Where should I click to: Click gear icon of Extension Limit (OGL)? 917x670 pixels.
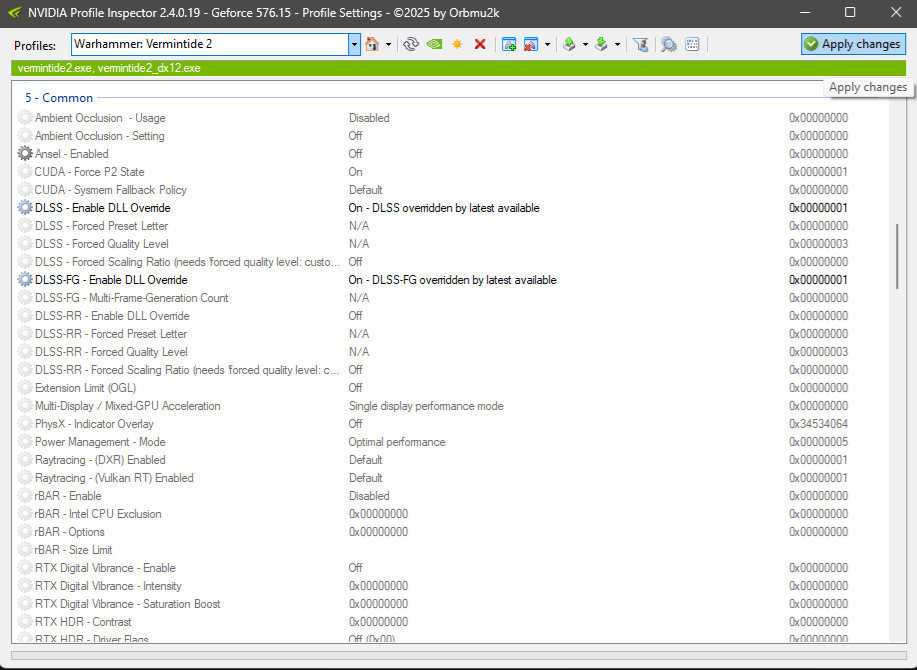tap(25, 388)
